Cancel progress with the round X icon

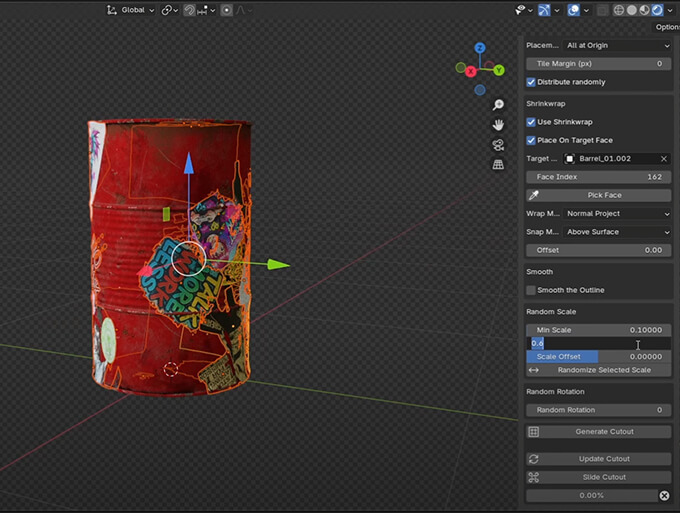click(664, 496)
